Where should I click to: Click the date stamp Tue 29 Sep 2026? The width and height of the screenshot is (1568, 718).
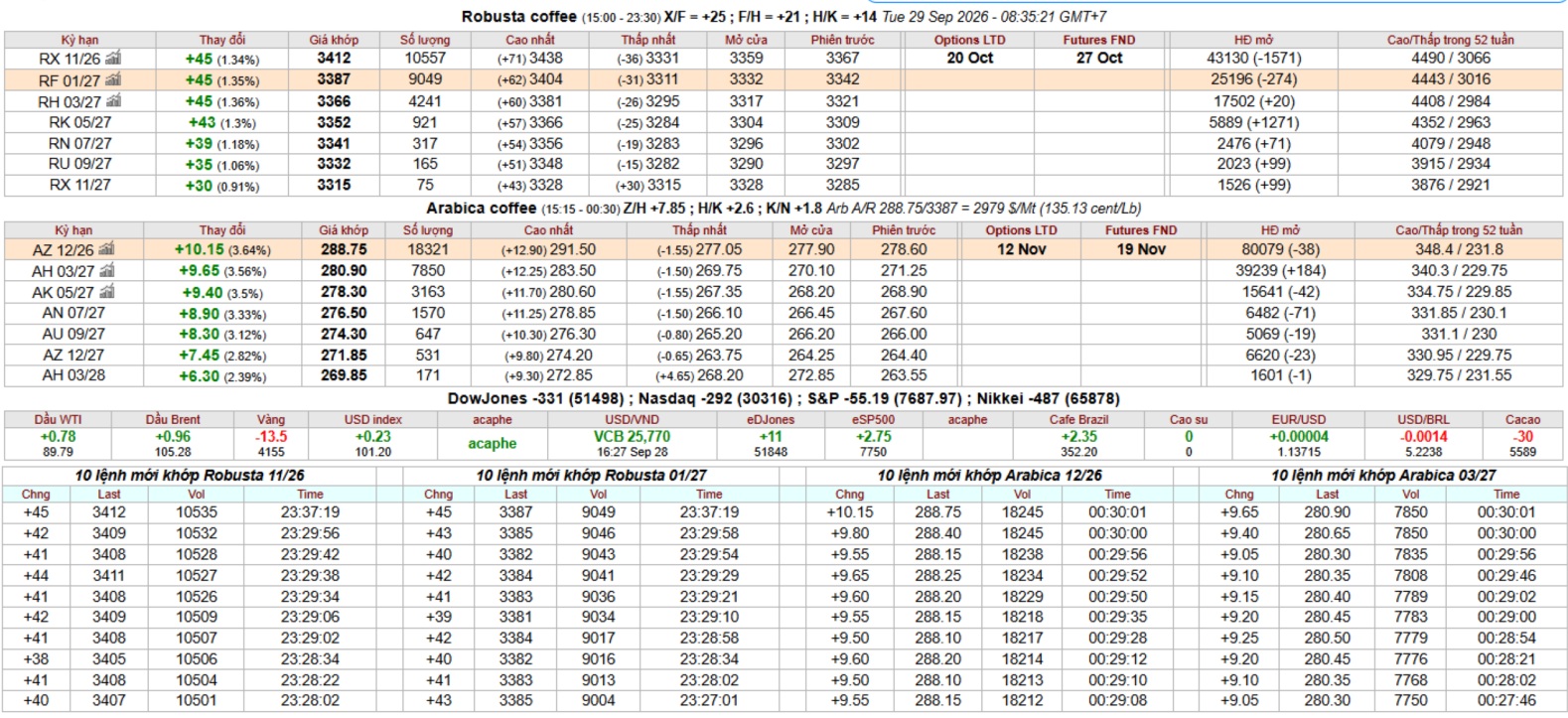tap(936, 17)
